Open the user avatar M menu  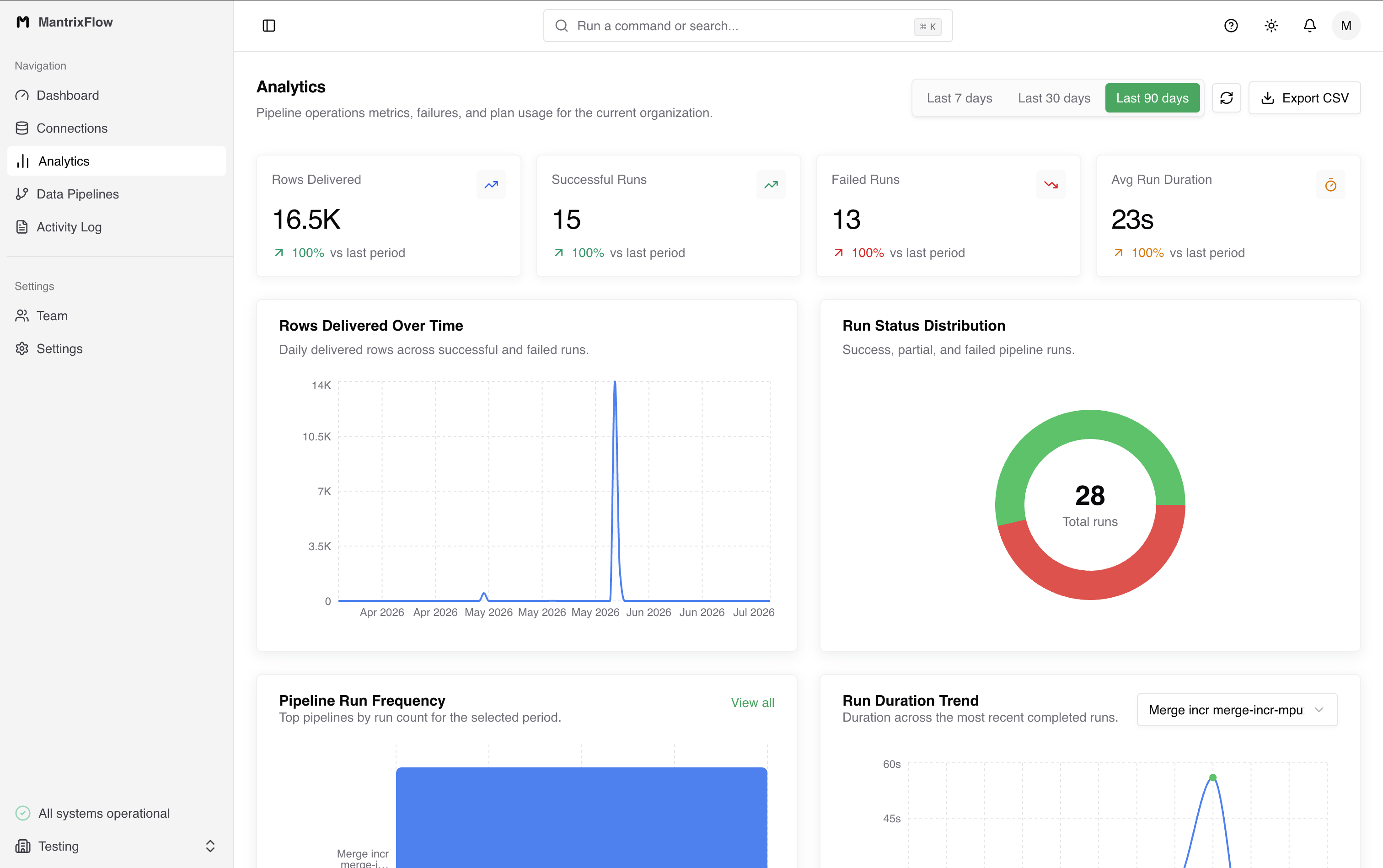(x=1345, y=26)
